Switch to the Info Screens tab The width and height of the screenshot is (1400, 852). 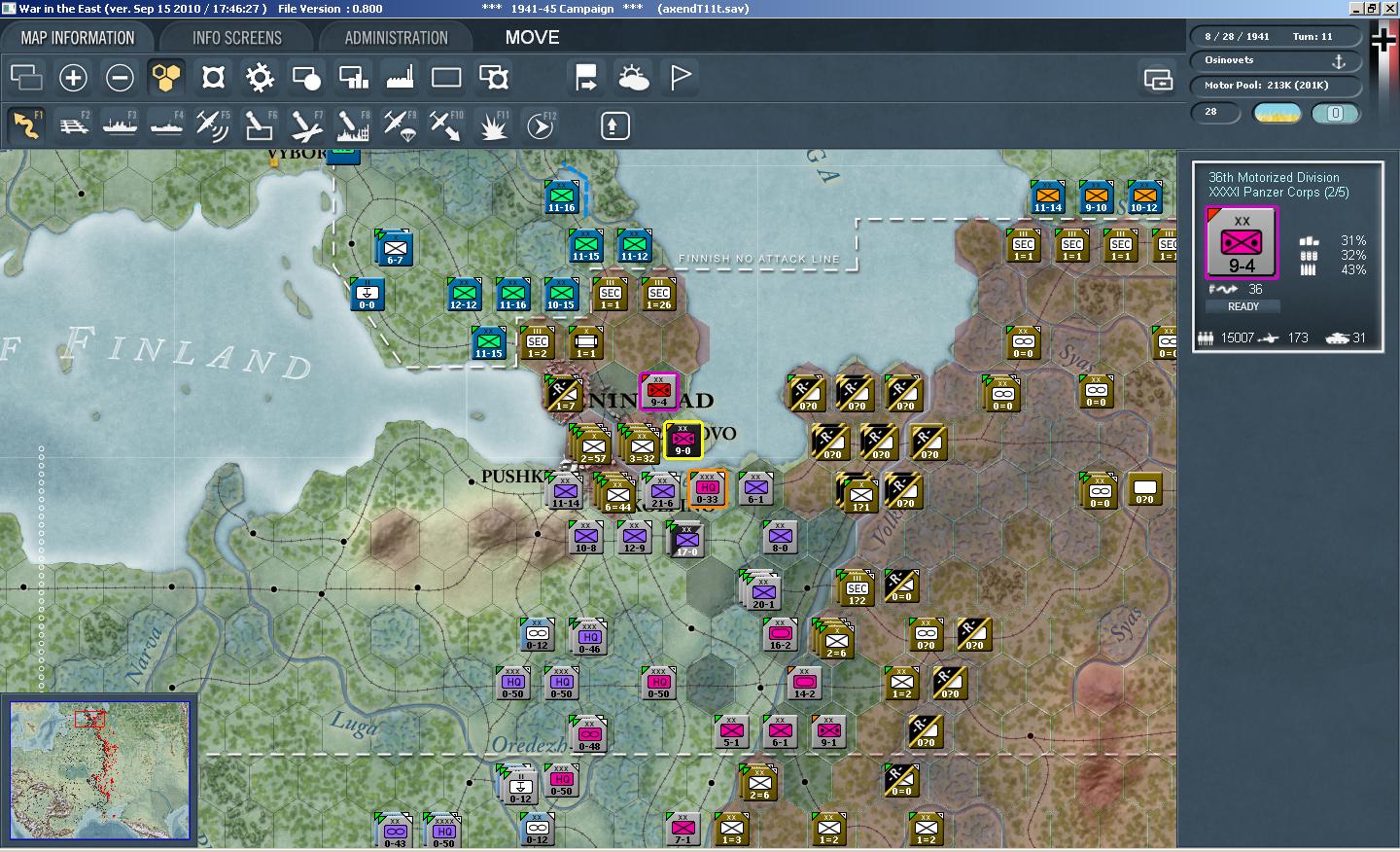click(236, 38)
